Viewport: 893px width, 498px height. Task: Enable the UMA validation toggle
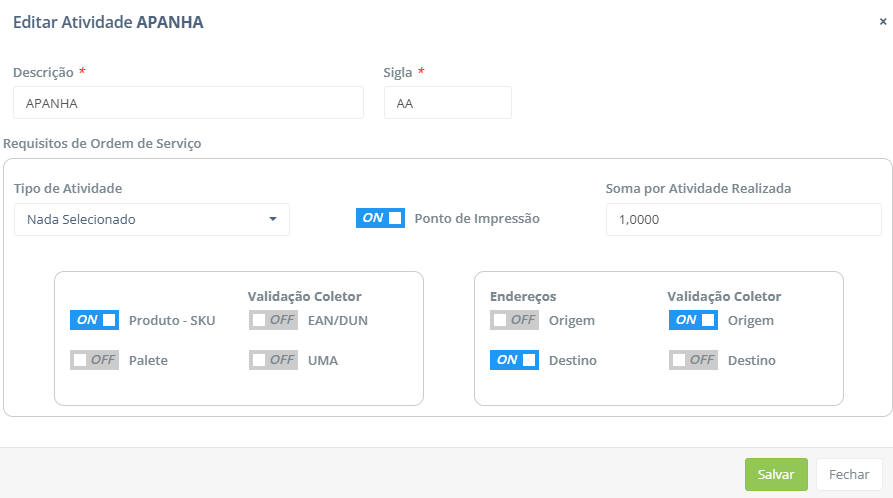tap(273, 360)
